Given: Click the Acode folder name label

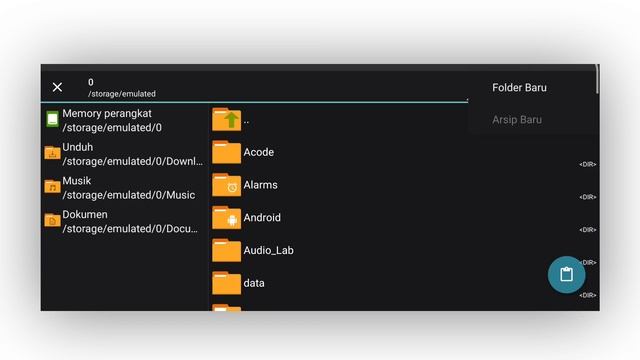Looking at the screenshot, I should click(x=259, y=152).
